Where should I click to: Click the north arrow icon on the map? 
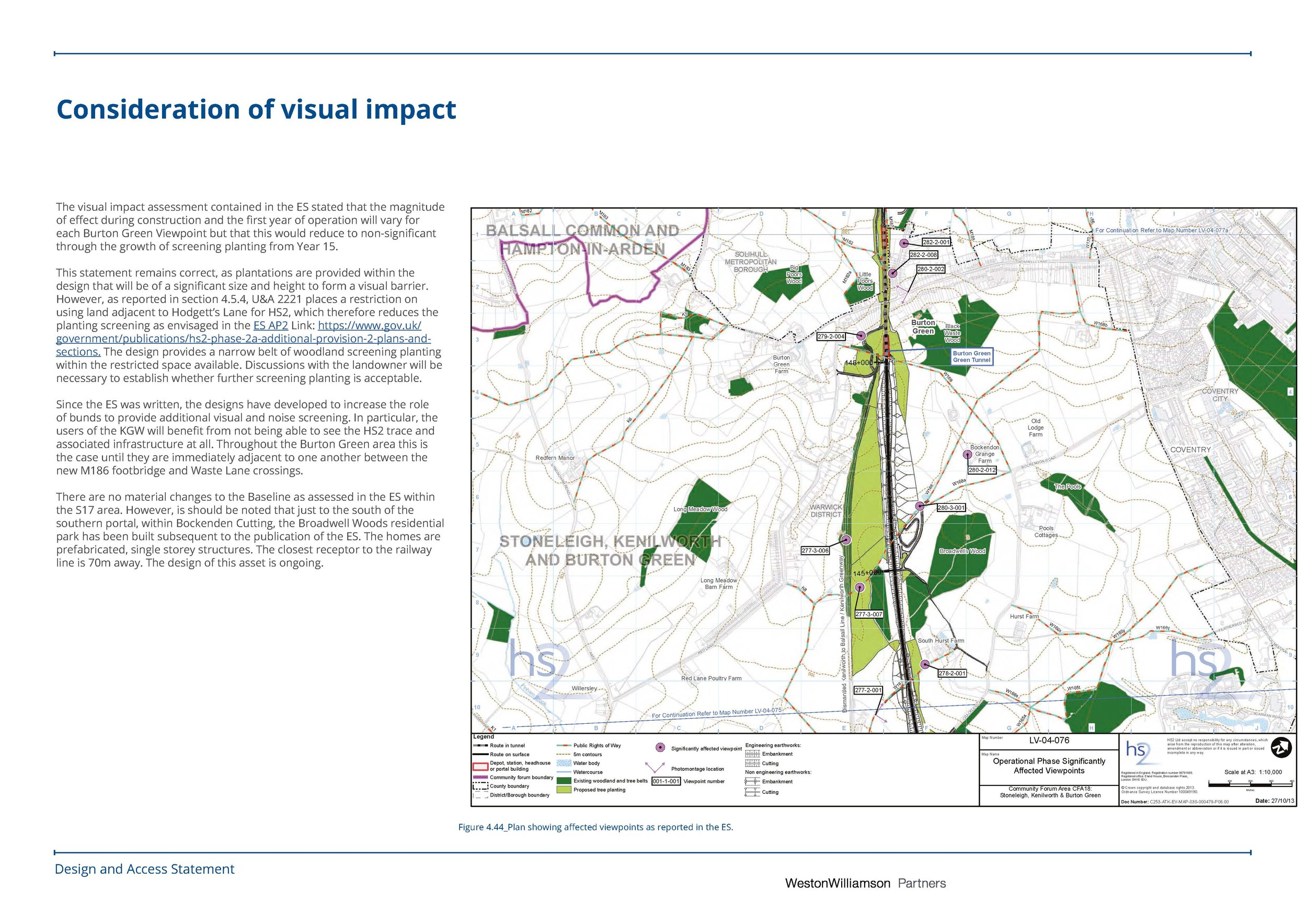pos(1281,748)
